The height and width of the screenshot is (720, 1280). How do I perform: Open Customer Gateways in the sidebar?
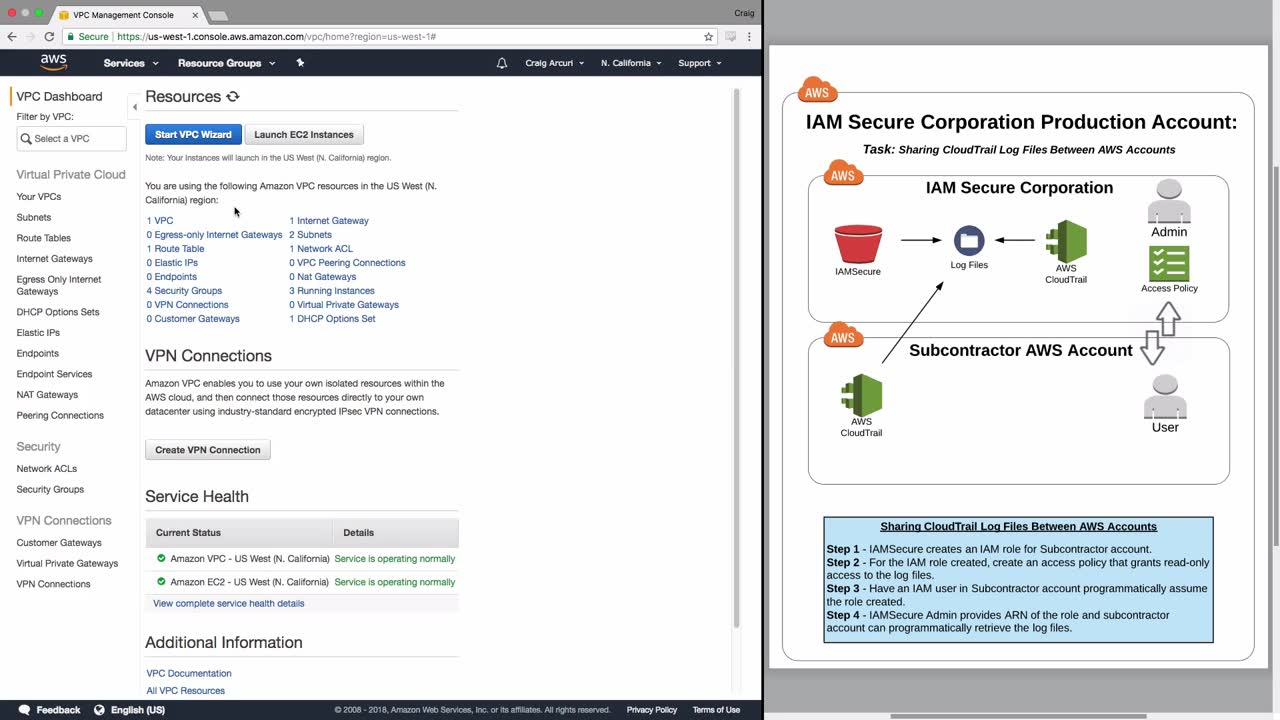coord(59,543)
